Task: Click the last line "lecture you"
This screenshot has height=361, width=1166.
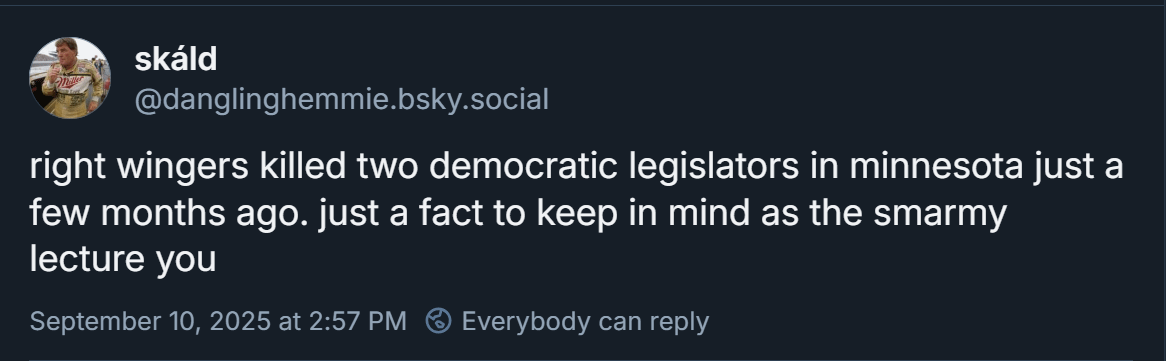Action: coord(123,259)
